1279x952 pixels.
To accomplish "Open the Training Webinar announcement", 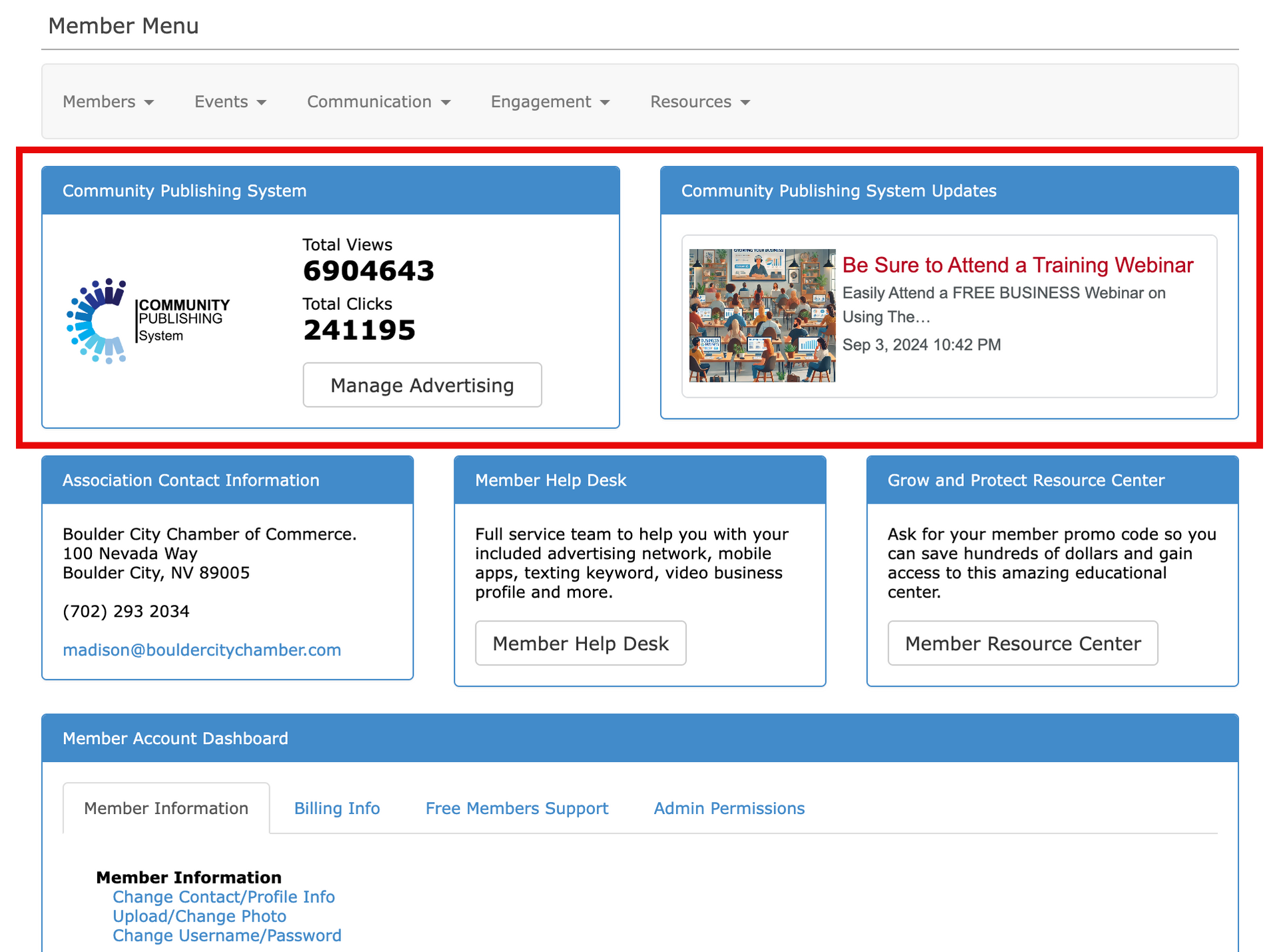I will (1017, 264).
